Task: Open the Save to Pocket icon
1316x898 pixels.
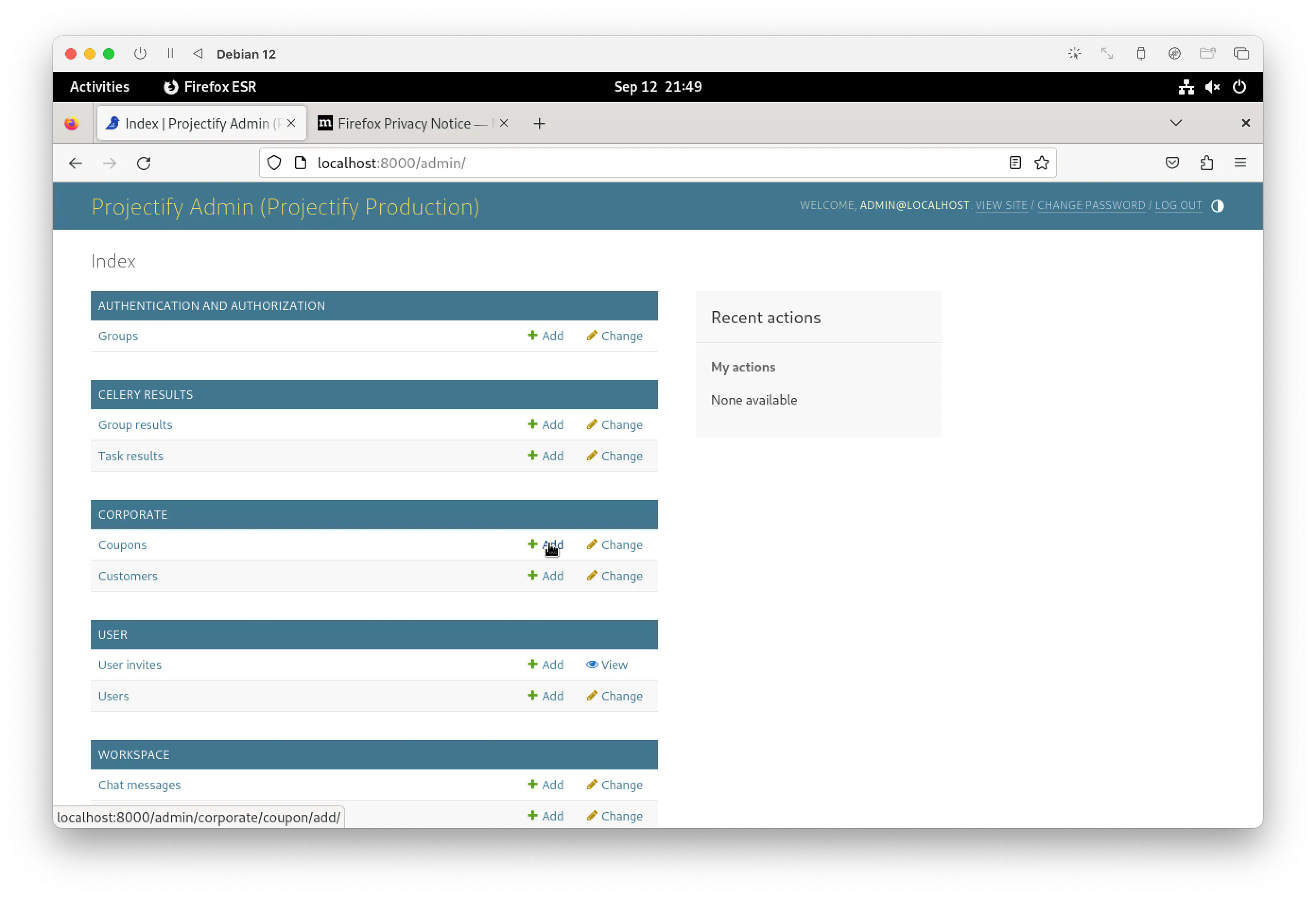Action: pyautogui.click(x=1172, y=163)
